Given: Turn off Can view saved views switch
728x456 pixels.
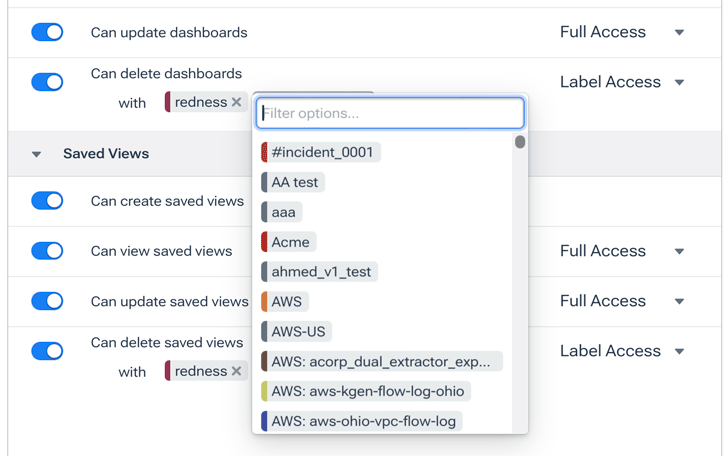Looking at the screenshot, I should coord(47,251).
